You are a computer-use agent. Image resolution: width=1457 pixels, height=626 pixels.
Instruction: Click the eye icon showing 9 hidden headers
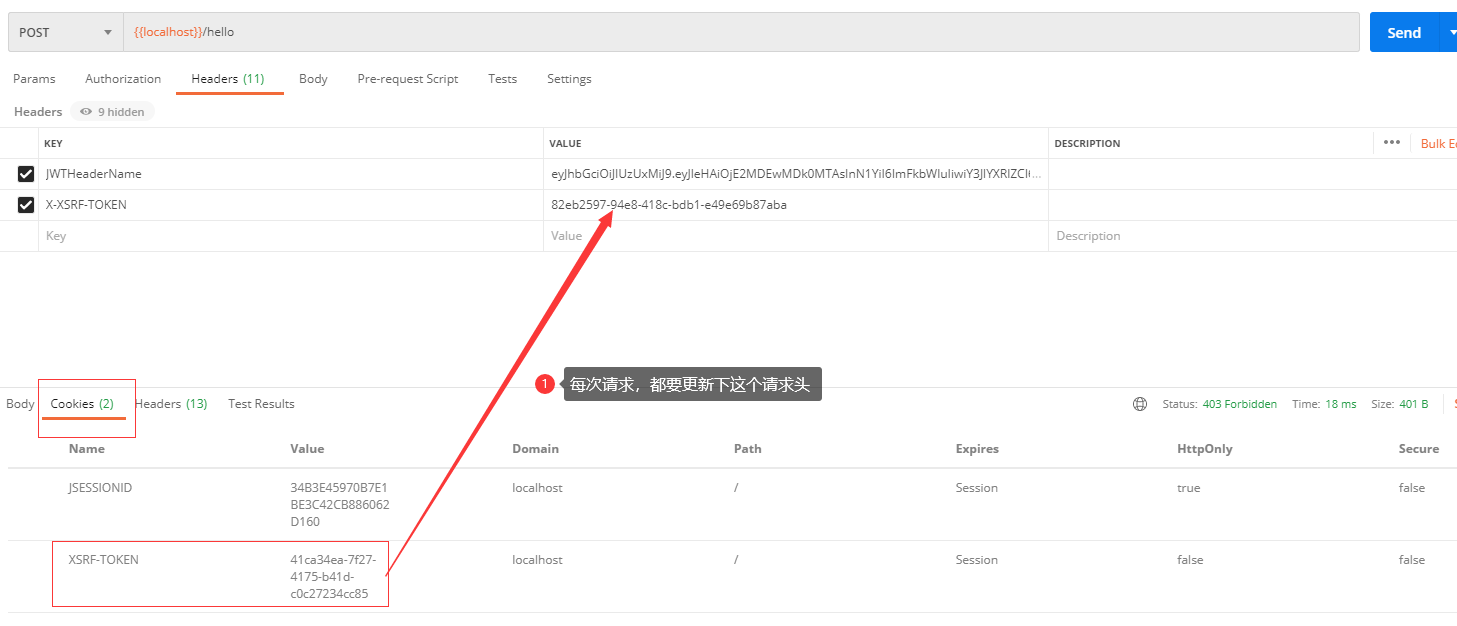point(111,111)
